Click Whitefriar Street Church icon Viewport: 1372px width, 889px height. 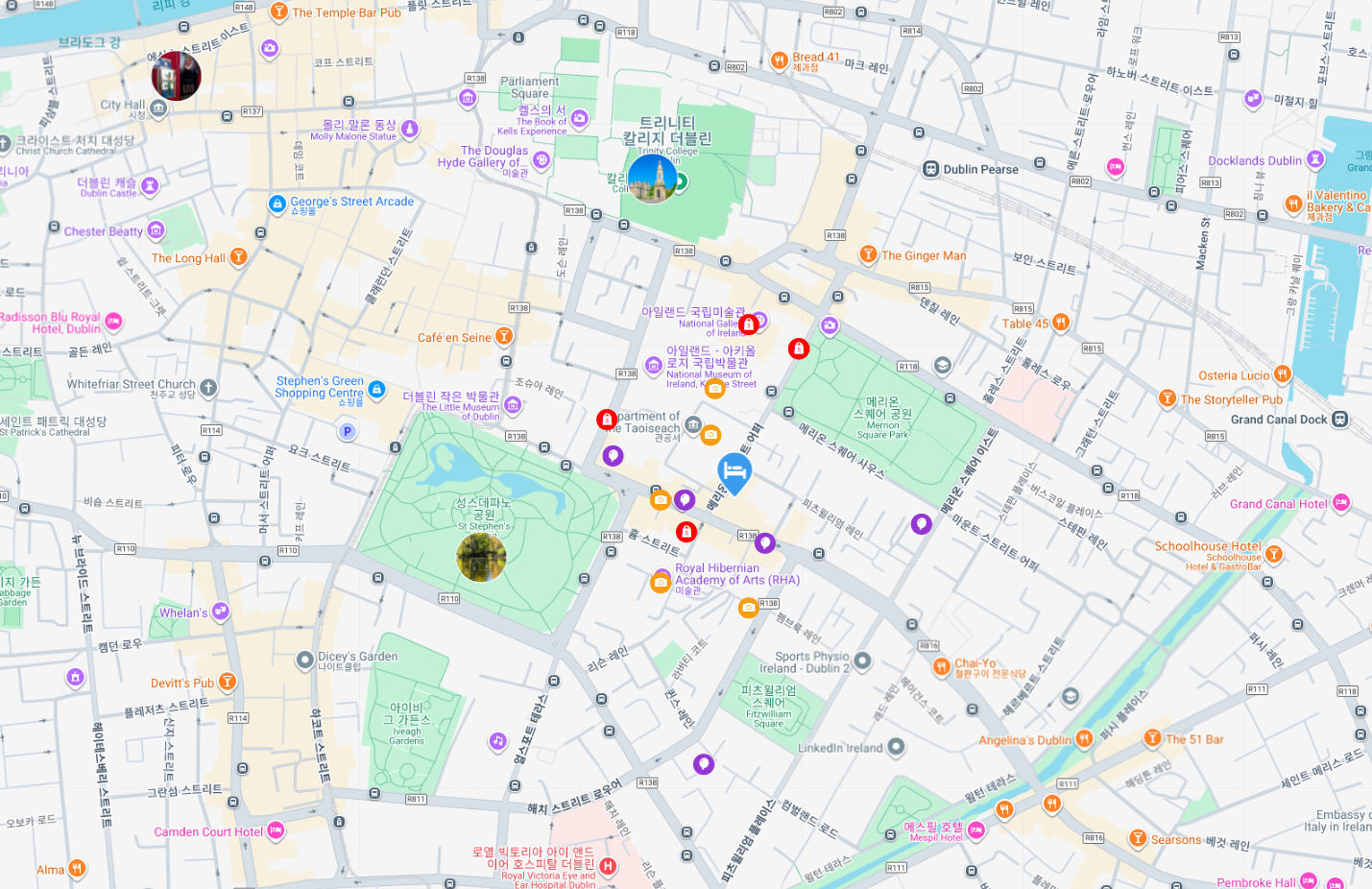208,388
